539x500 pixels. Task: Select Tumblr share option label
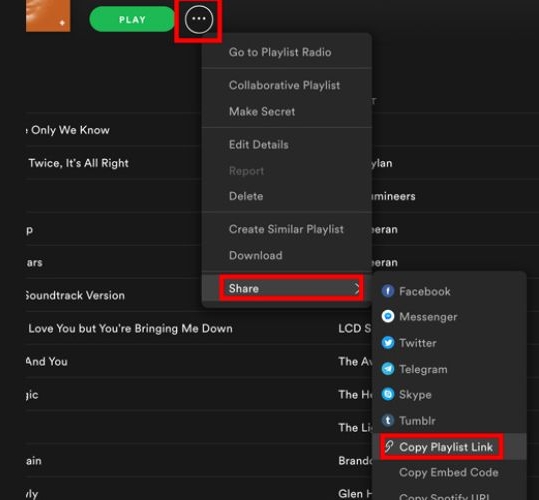coord(417,421)
